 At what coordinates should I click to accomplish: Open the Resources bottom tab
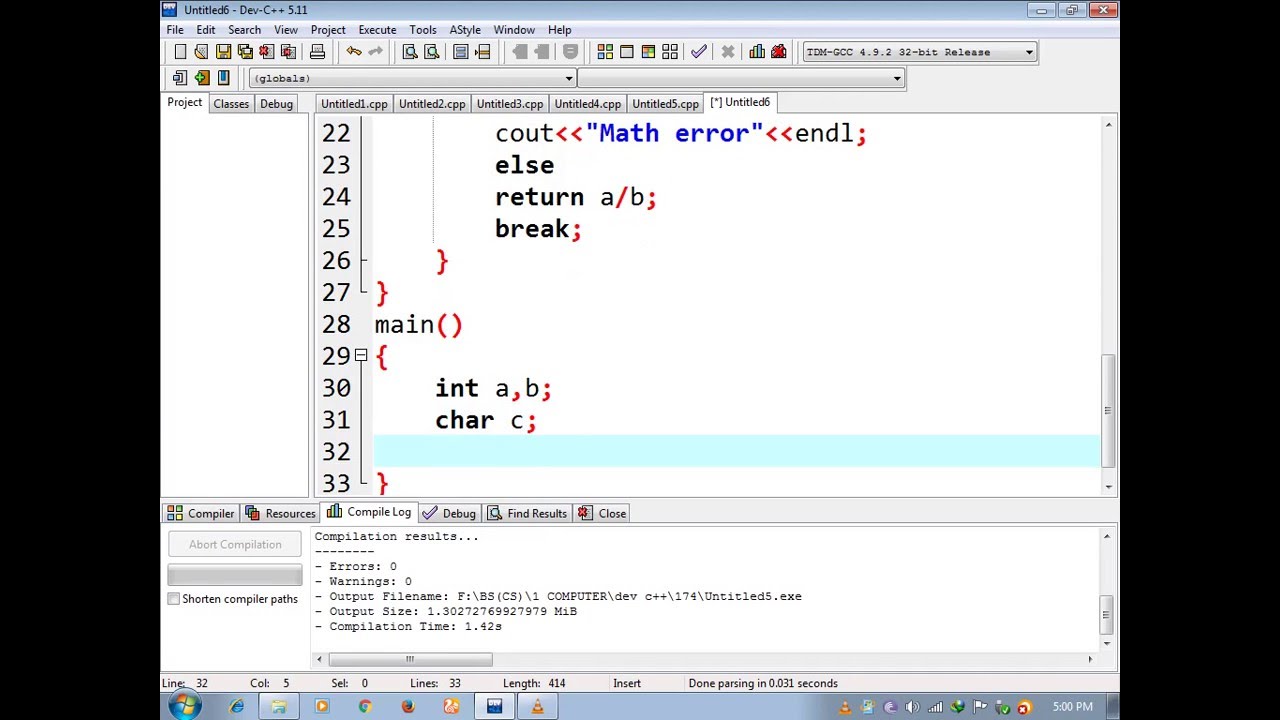click(x=281, y=514)
